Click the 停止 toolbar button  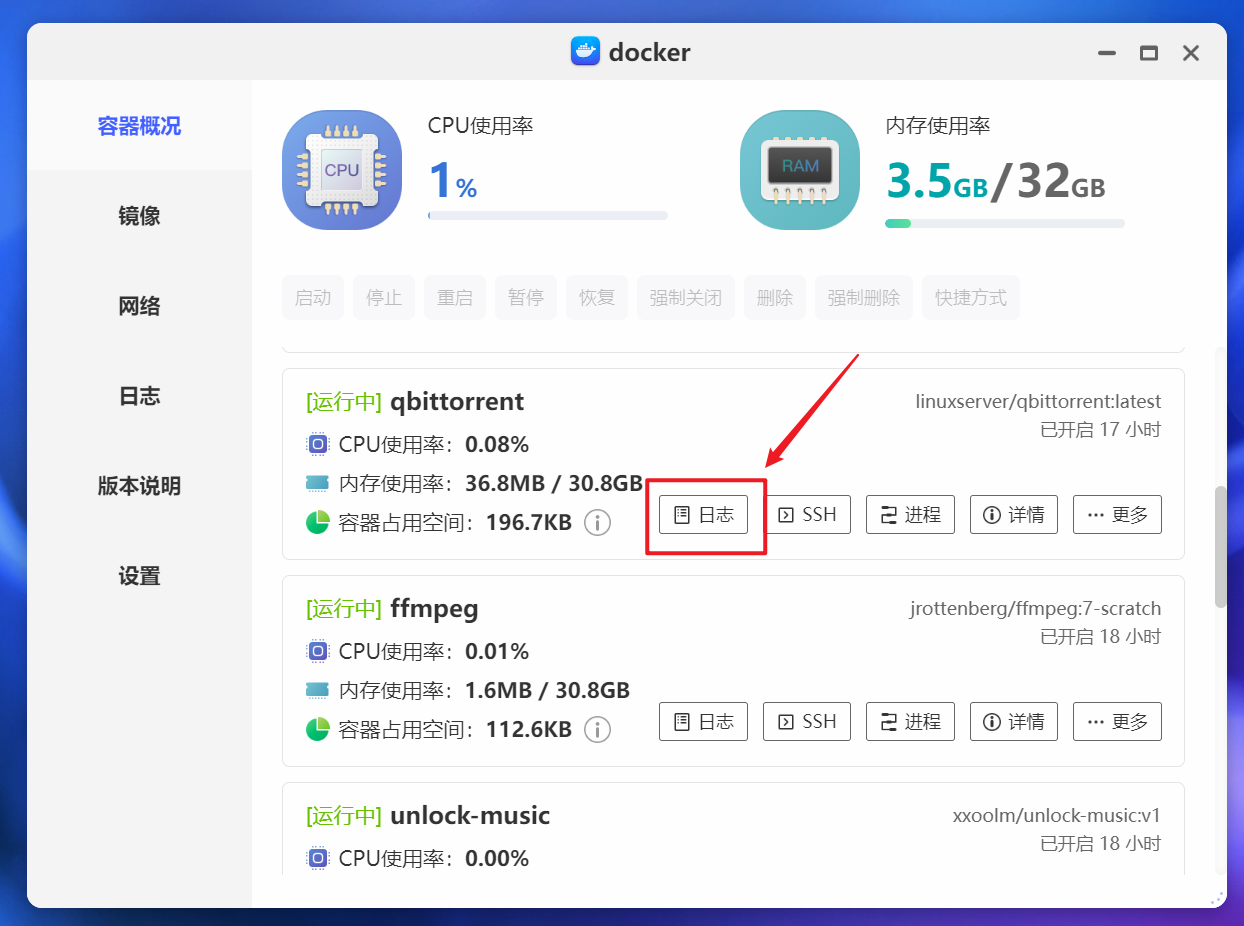[x=384, y=298]
